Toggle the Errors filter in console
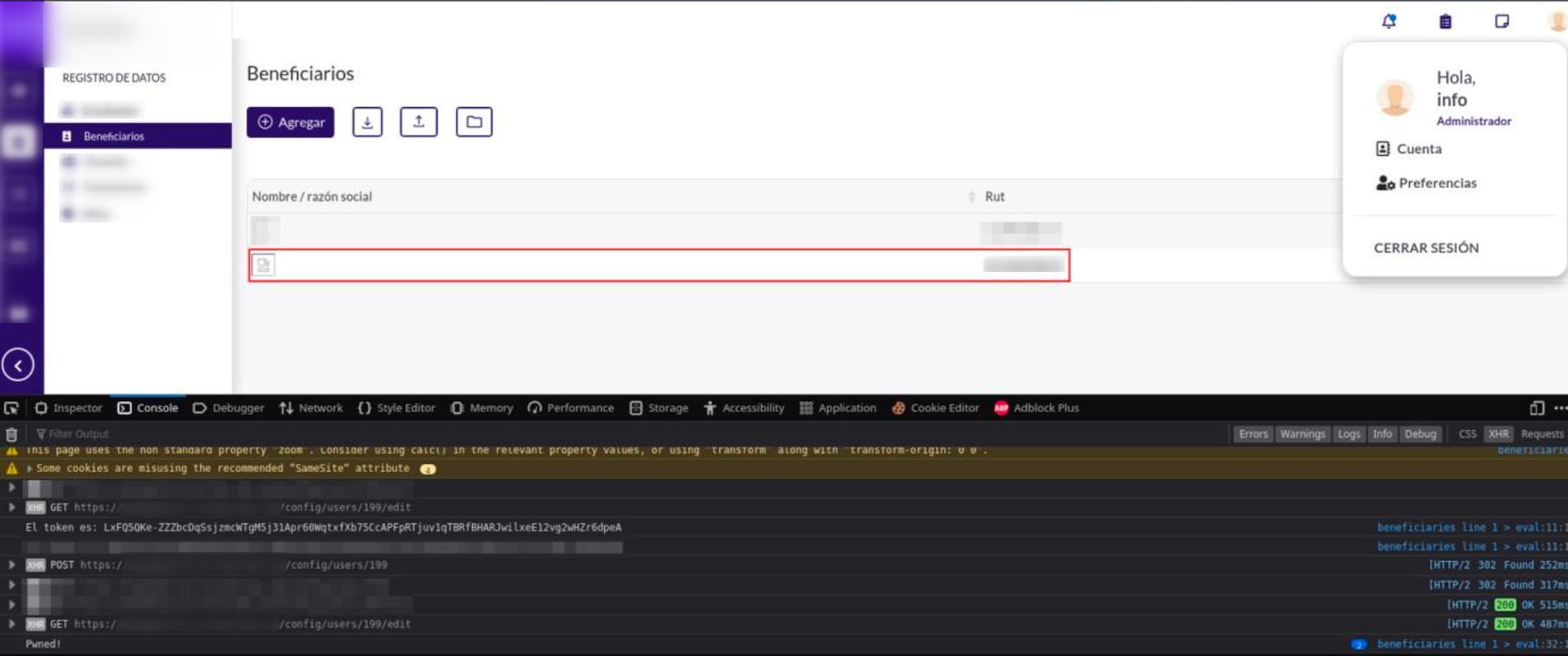The width and height of the screenshot is (1568, 656). tap(1253, 434)
